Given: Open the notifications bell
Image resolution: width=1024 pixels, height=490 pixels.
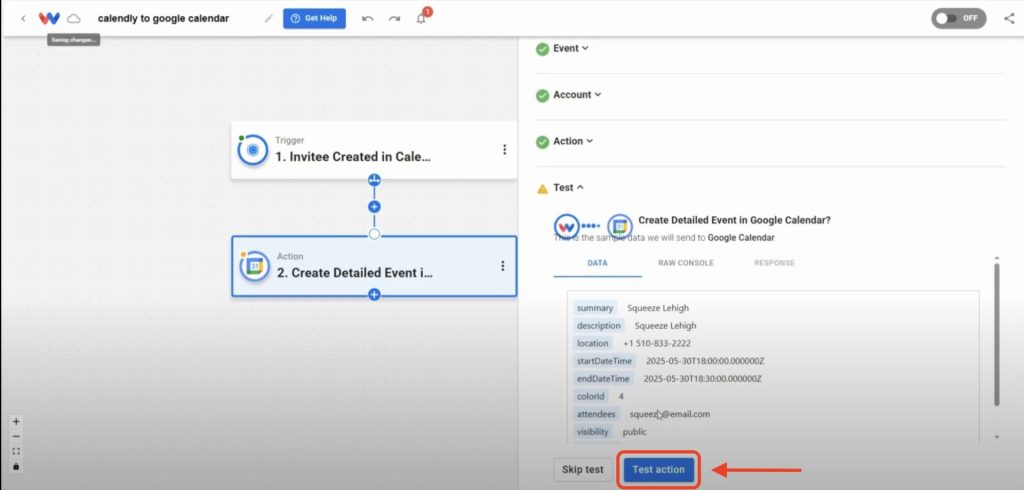Looking at the screenshot, I should 421,18.
